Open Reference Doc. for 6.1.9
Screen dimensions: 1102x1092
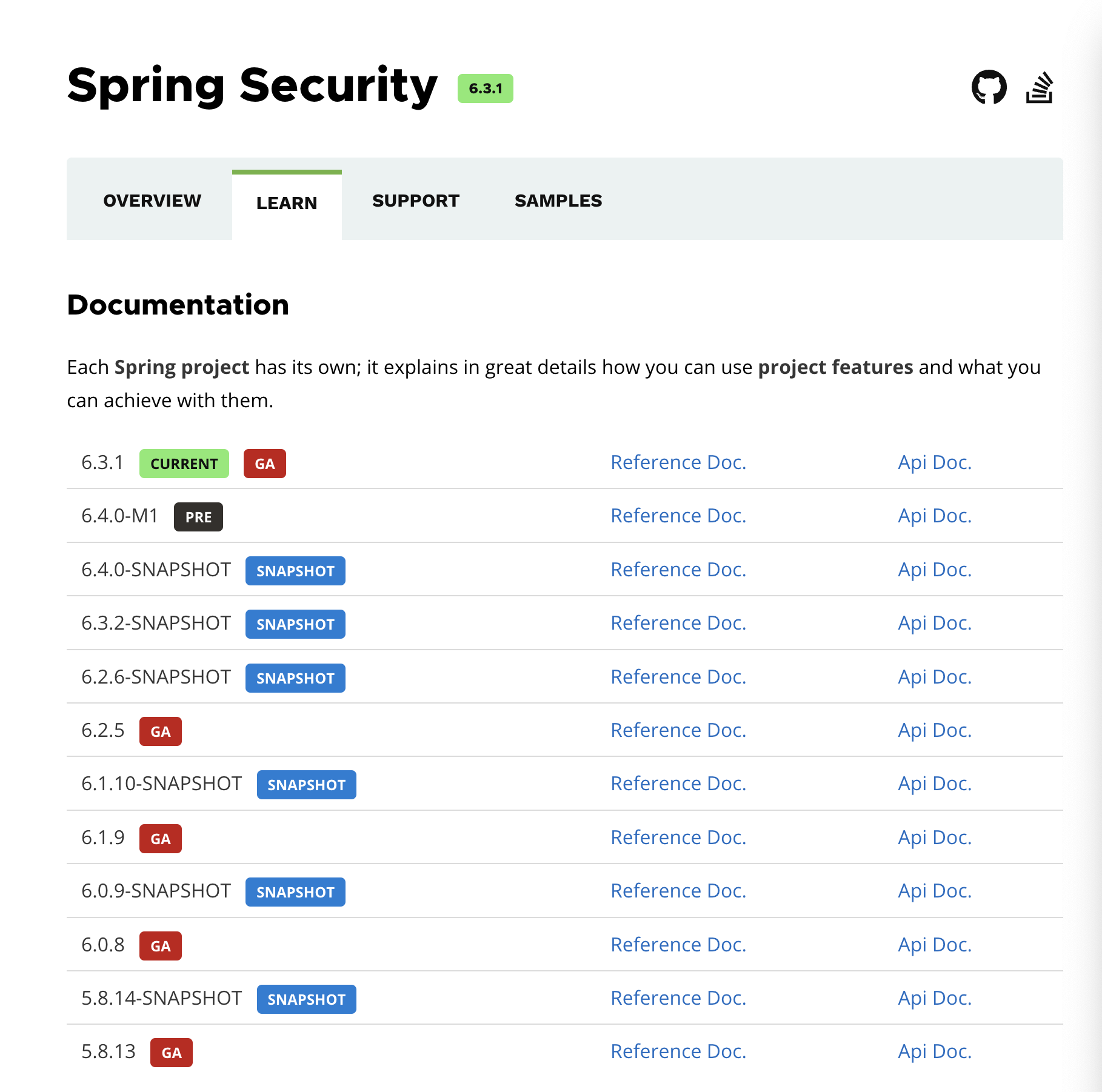(678, 837)
